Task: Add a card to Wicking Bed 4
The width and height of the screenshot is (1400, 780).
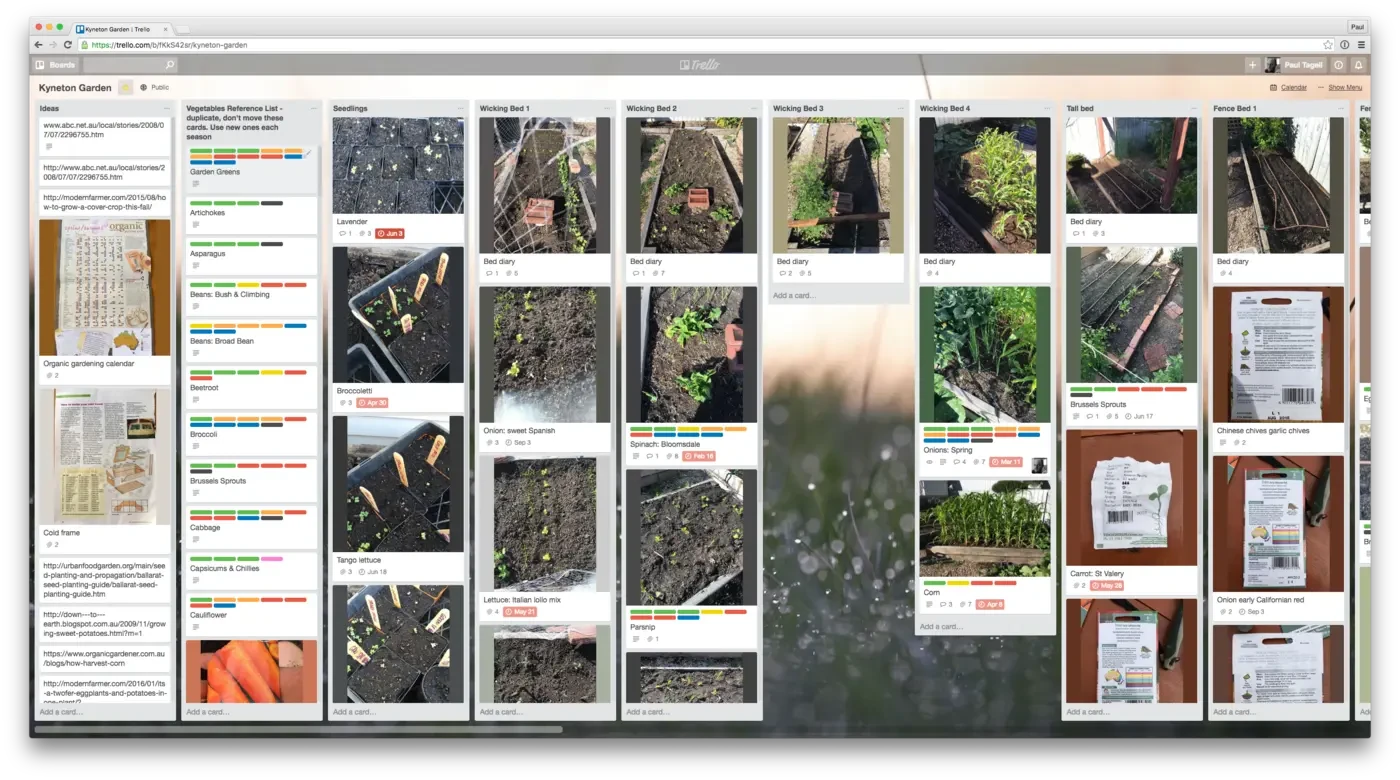Action: tap(941, 627)
